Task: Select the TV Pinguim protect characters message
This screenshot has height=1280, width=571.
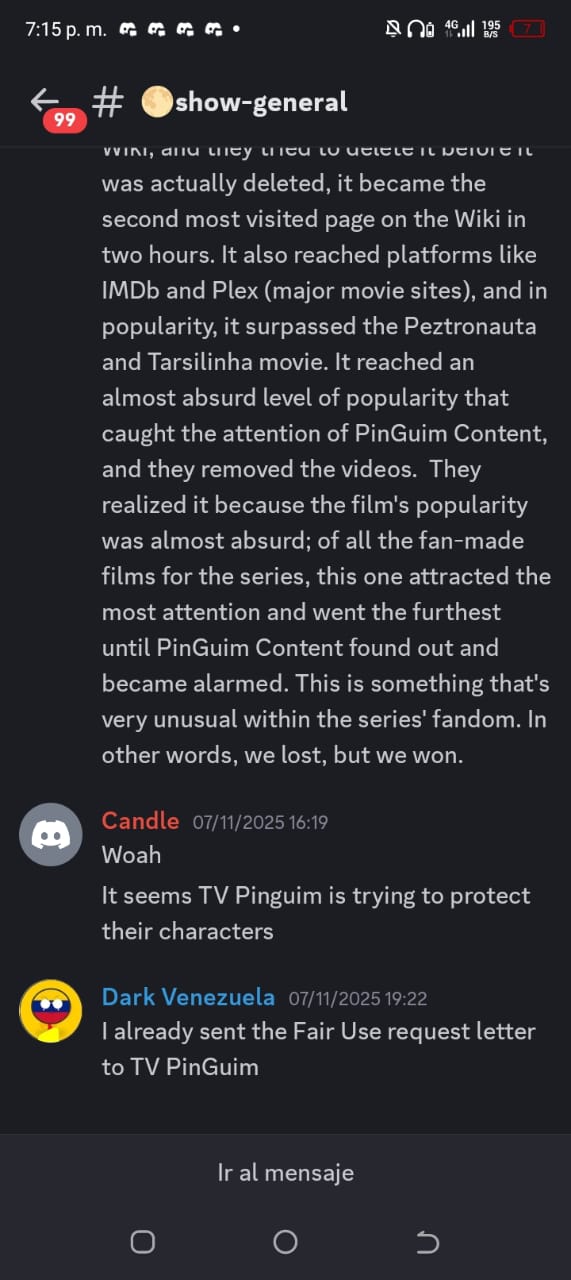Action: 316,913
